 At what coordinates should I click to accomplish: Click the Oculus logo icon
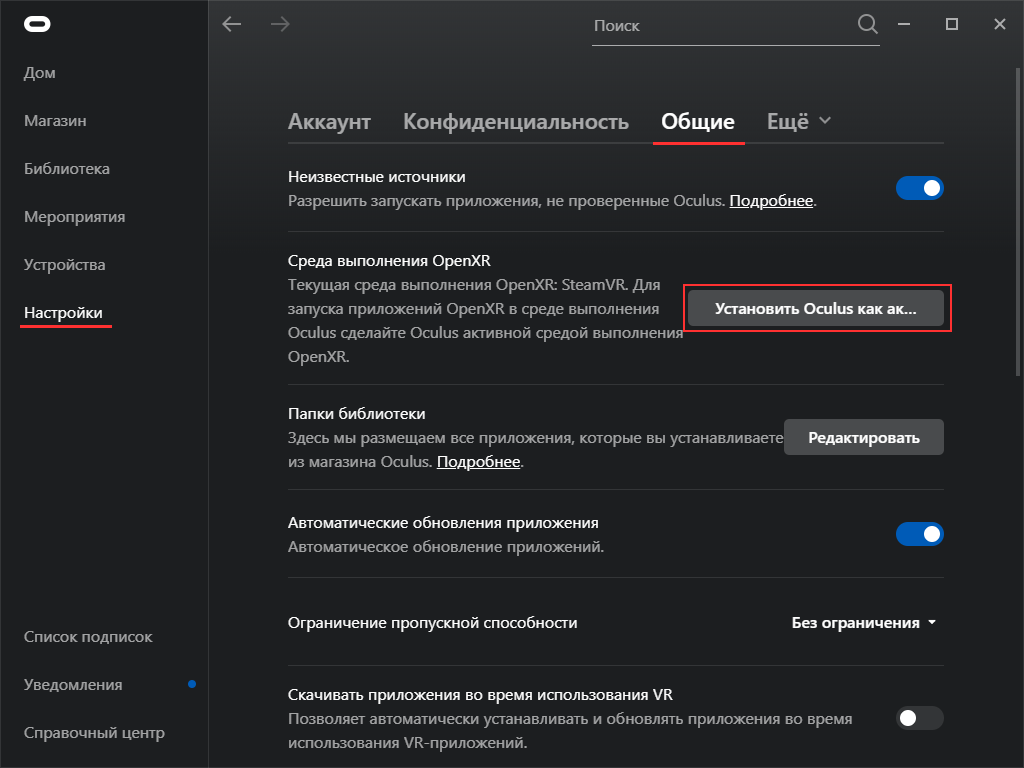(x=39, y=24)
